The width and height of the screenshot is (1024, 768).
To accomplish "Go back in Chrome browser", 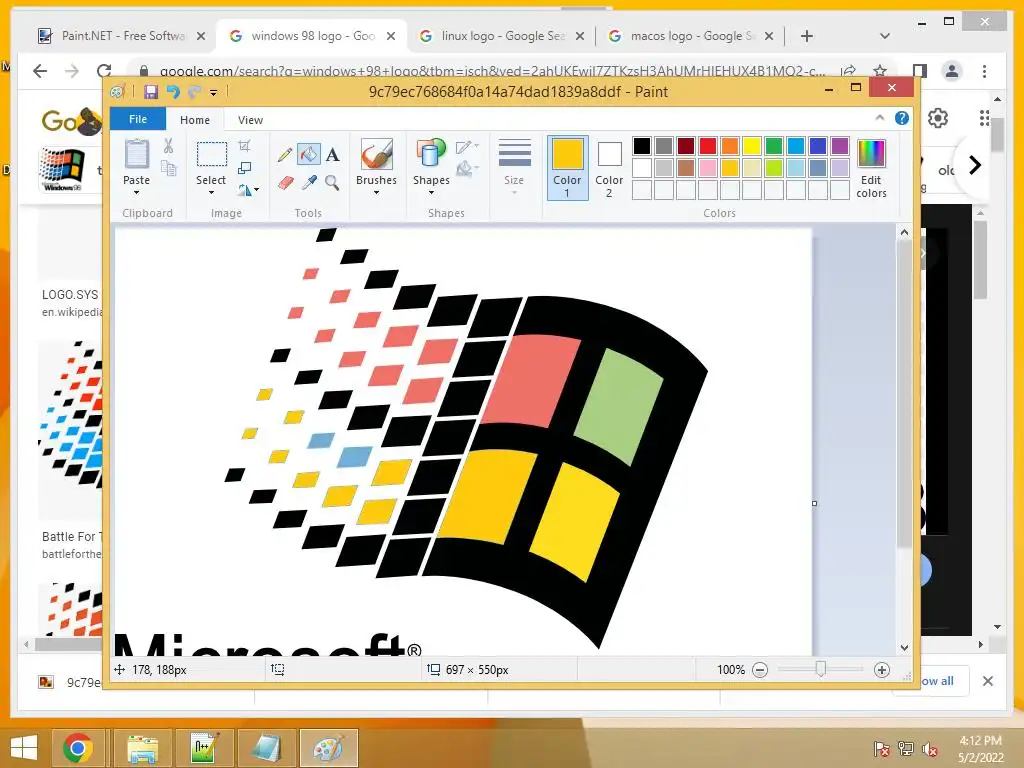I will coord(40,71).
